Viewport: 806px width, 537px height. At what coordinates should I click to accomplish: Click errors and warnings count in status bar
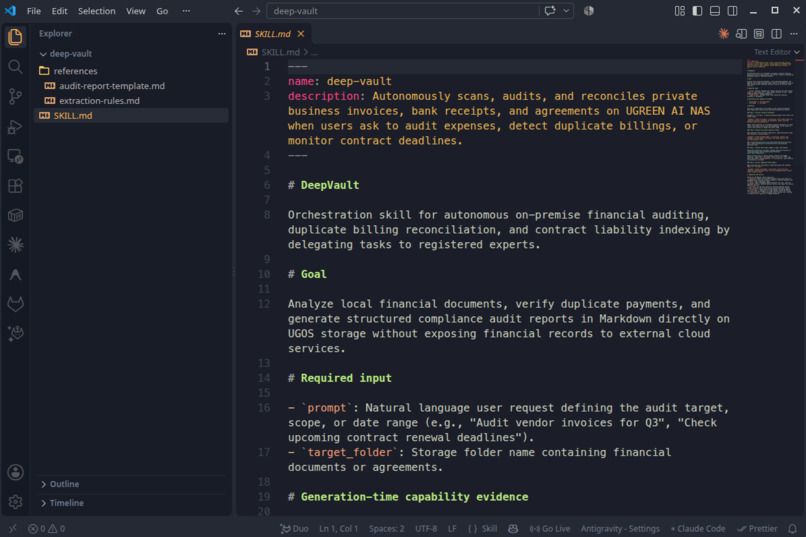coord(46,529)
